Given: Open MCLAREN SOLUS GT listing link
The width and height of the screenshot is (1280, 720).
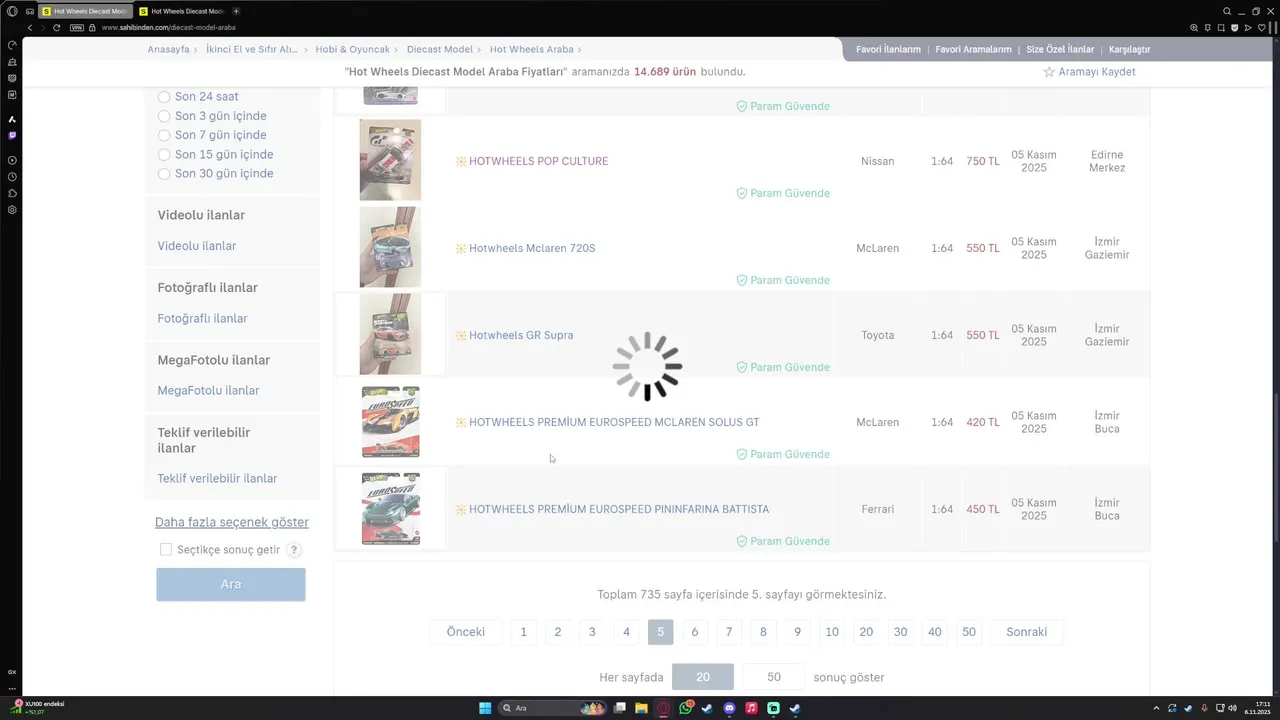Looking at the screenshot, I should (x=614, y=422).
